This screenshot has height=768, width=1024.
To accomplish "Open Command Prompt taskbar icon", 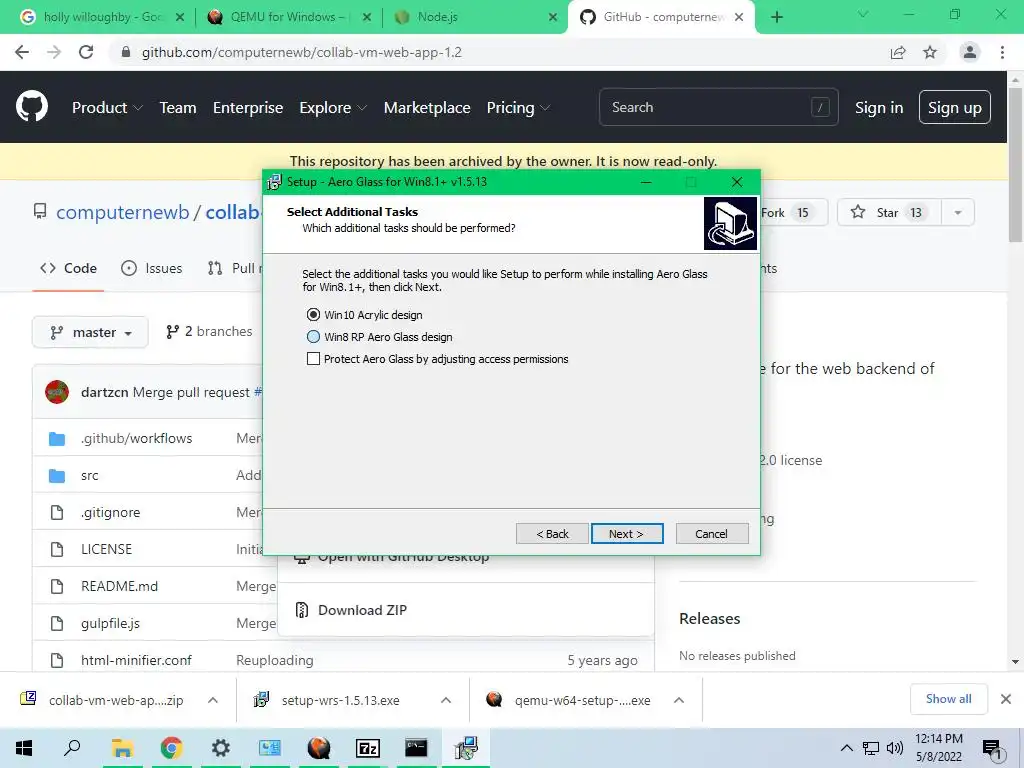I will [x=417, y=748].
